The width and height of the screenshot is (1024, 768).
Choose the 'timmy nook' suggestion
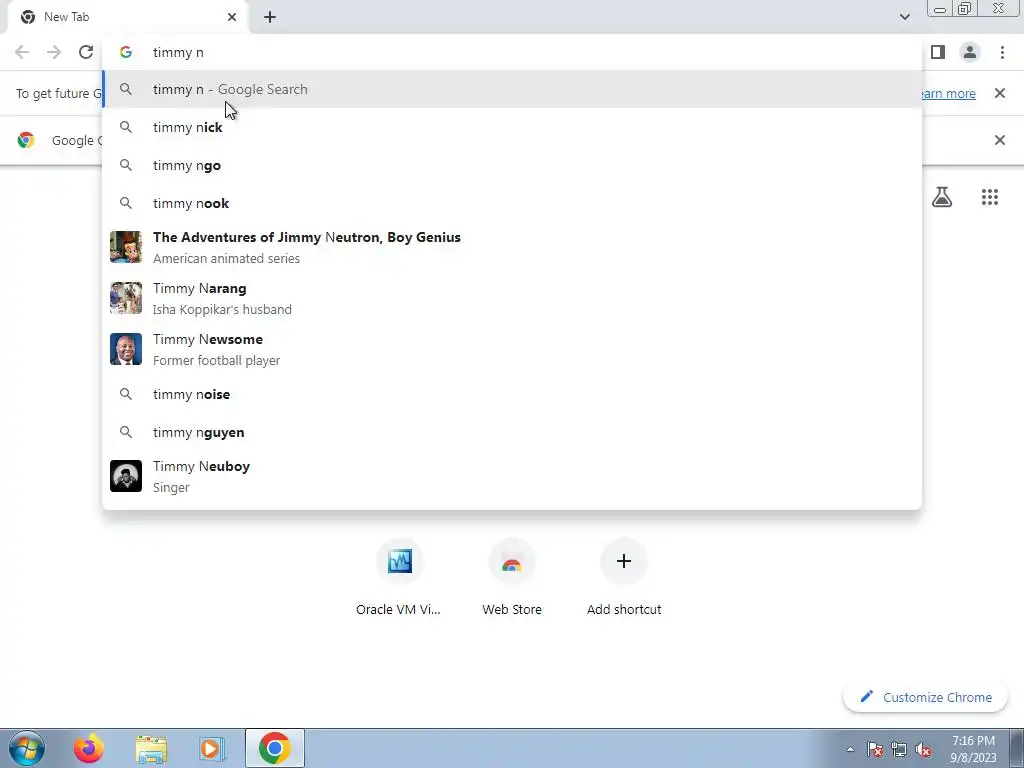pyautogui.click(x=512, y=203)
